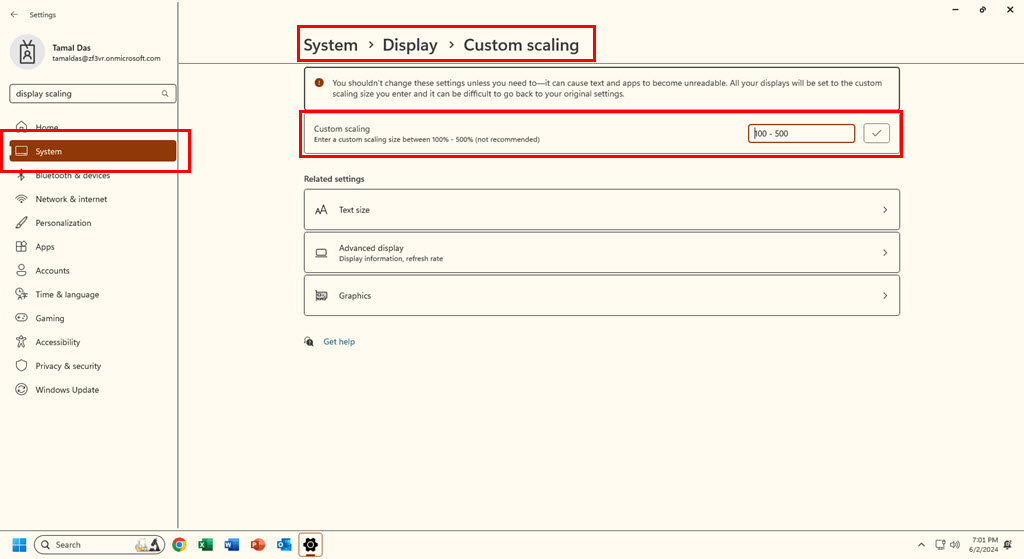The height and width of the screenshot is (559, 1024).
Task: Open Graphics related setting
Action: 601,296
